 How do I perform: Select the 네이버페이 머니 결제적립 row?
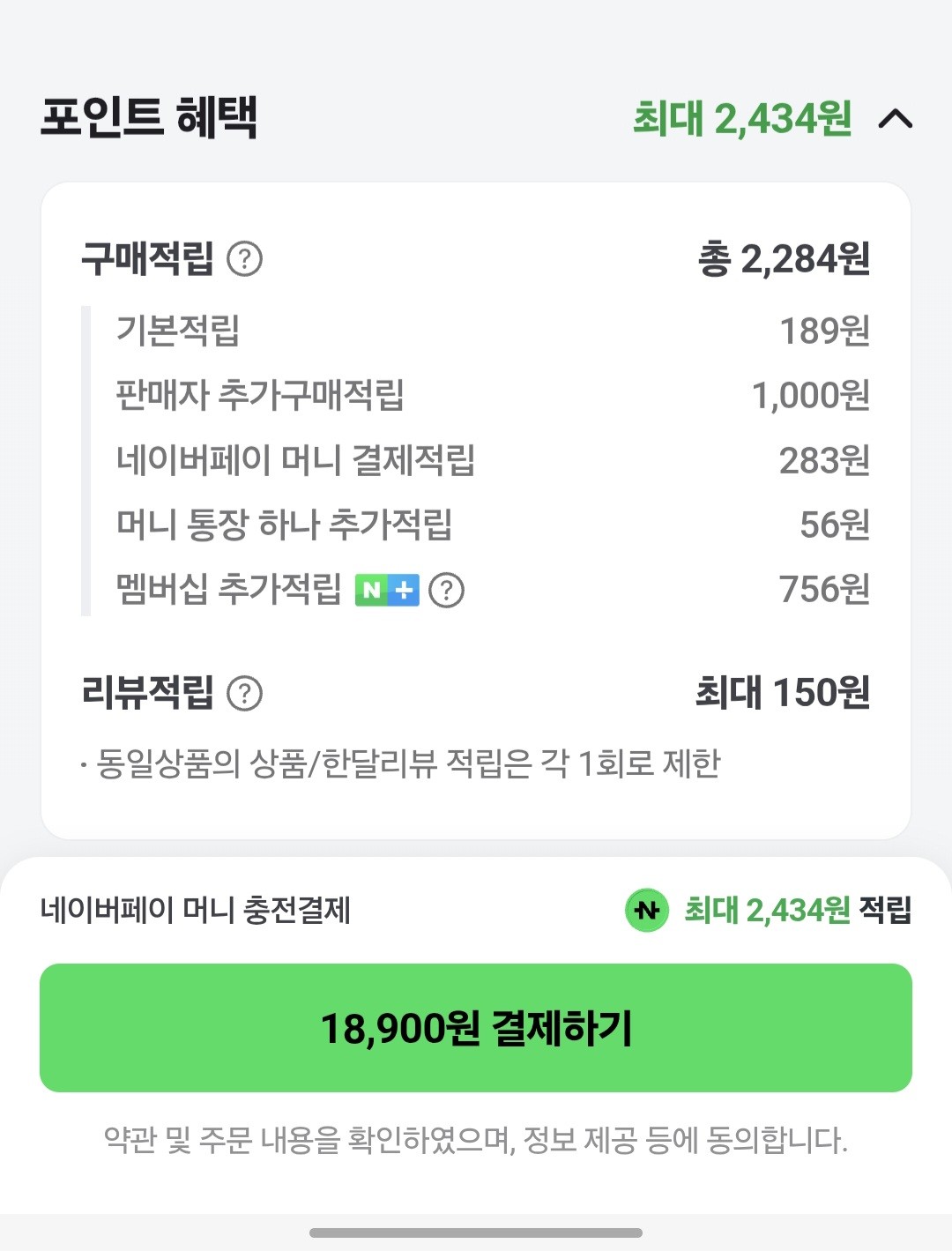pyautogui.click(x=295, y=460)
